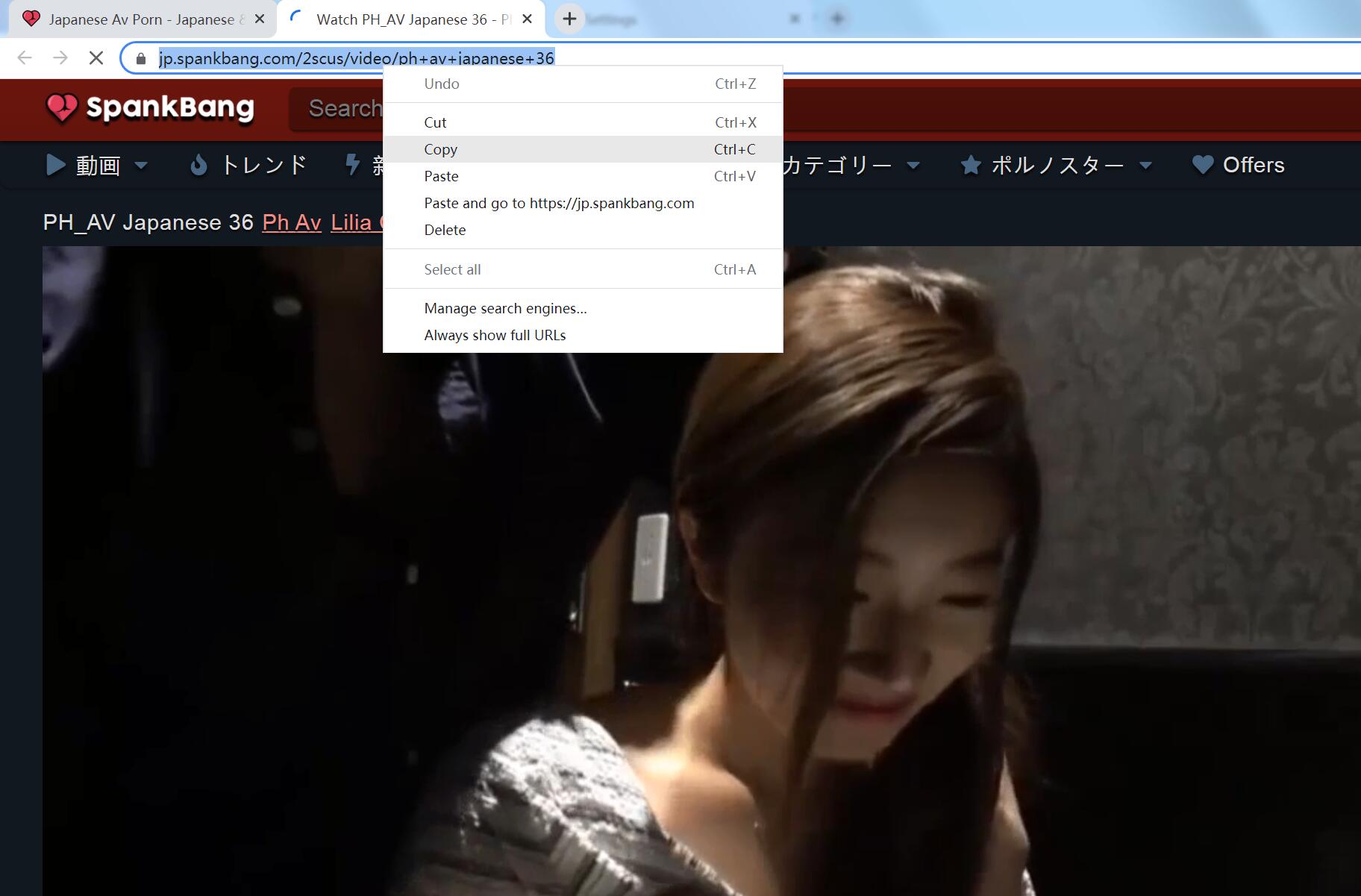This screenshot has height=896, width=1361.
Task: Expand the カテゴリー dropdown arrow
Action: click(x=913, y=165)
